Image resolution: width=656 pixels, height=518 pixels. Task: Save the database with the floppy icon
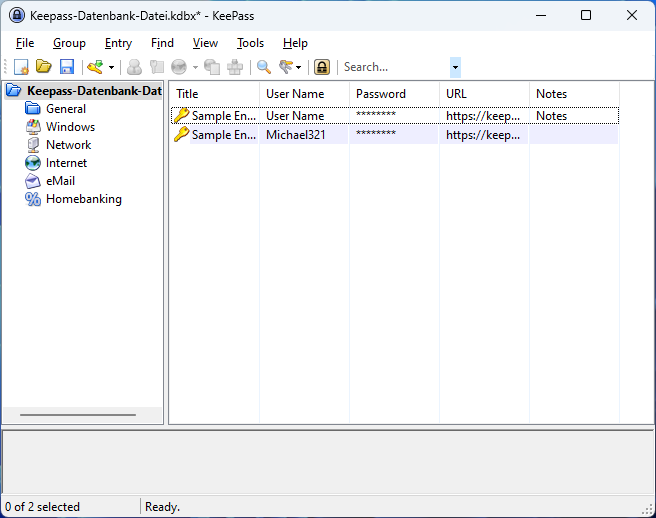coord(67,67)
